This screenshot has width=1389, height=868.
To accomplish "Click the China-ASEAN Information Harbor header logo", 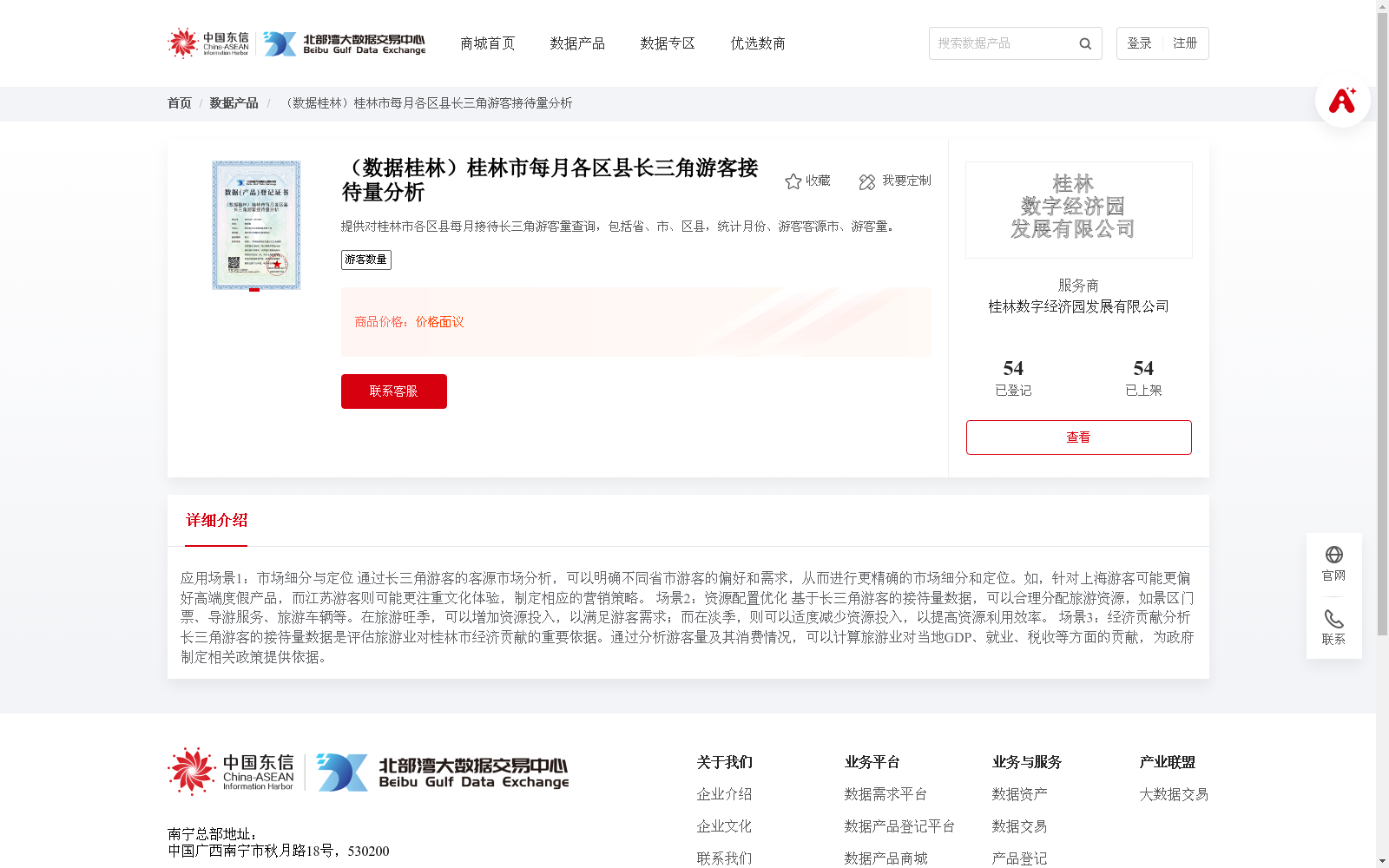I will coord(208,43).
